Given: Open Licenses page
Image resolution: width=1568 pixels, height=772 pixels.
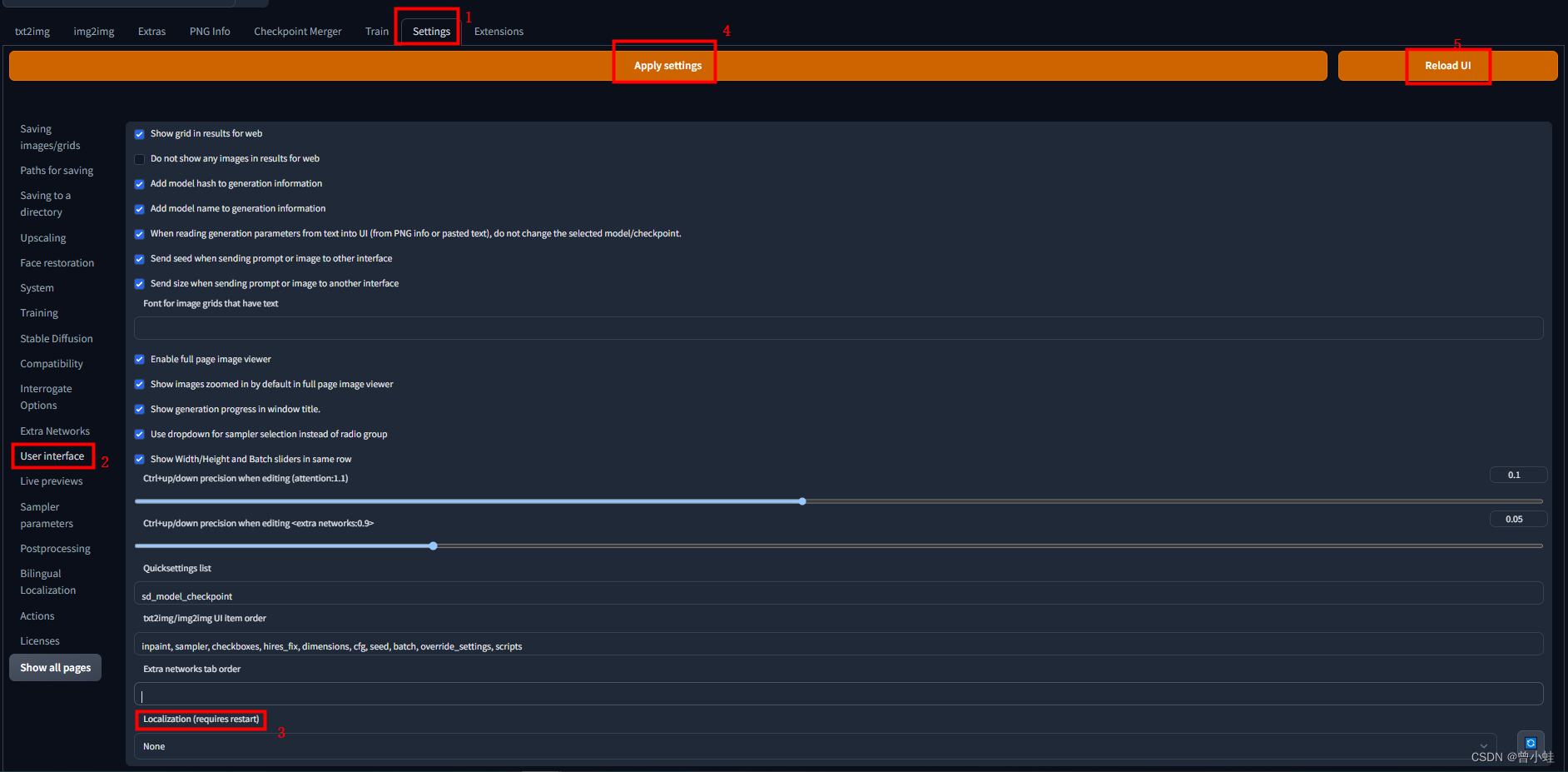Looking at the screenshot, I should (40, 641).
